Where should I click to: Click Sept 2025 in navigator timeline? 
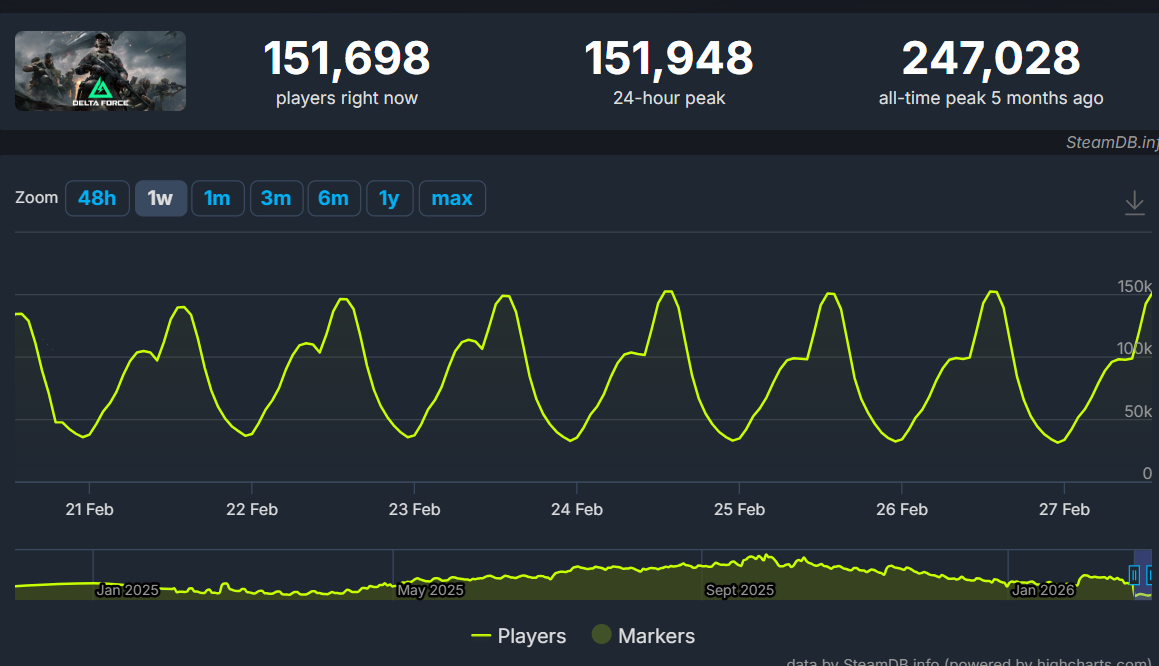pos(739,590)
